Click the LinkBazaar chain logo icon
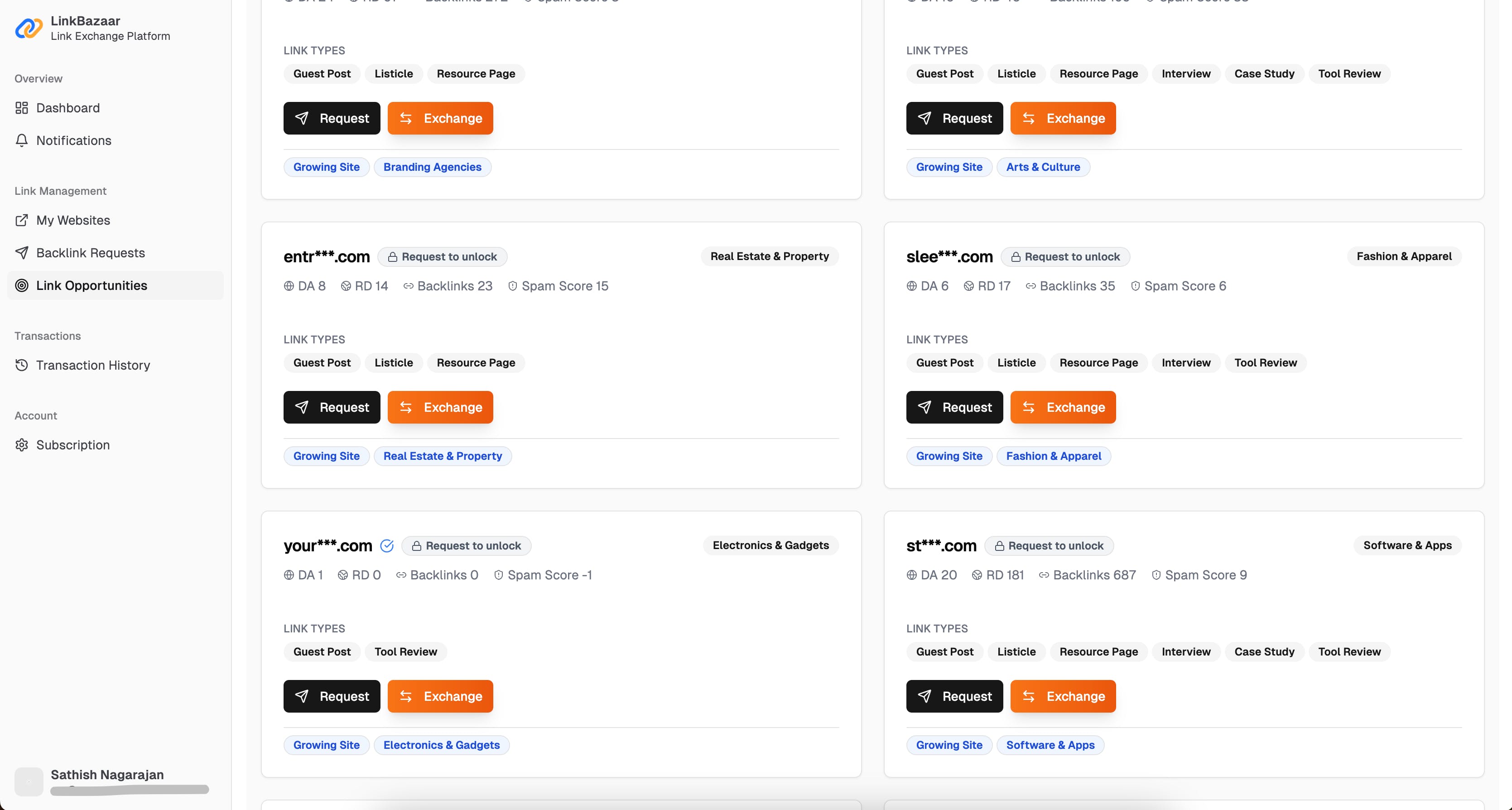1512x810 pixels. (29, 28)
